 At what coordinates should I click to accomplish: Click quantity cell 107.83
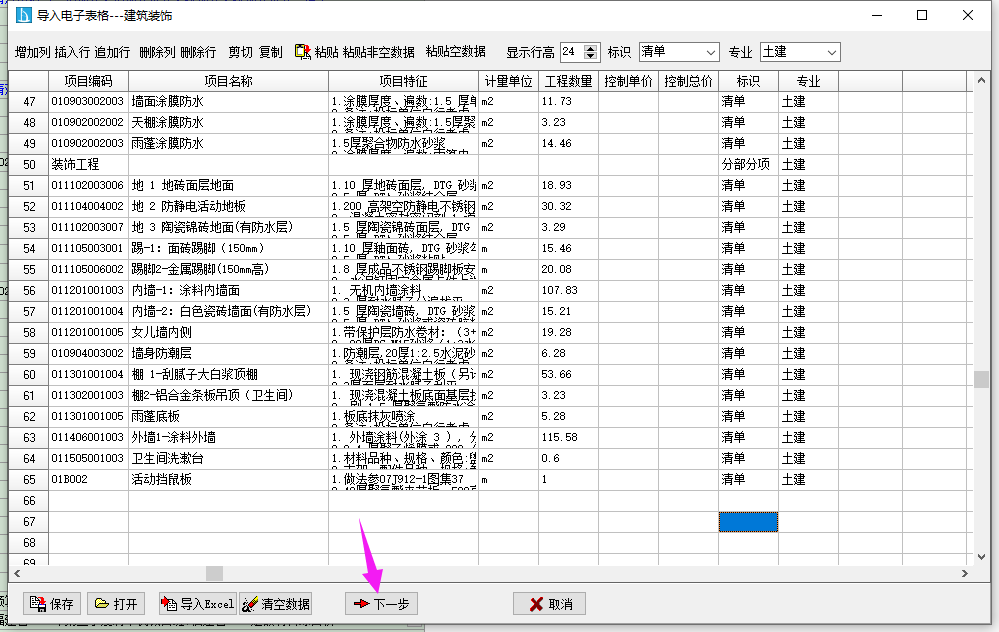tap(568, 291)
